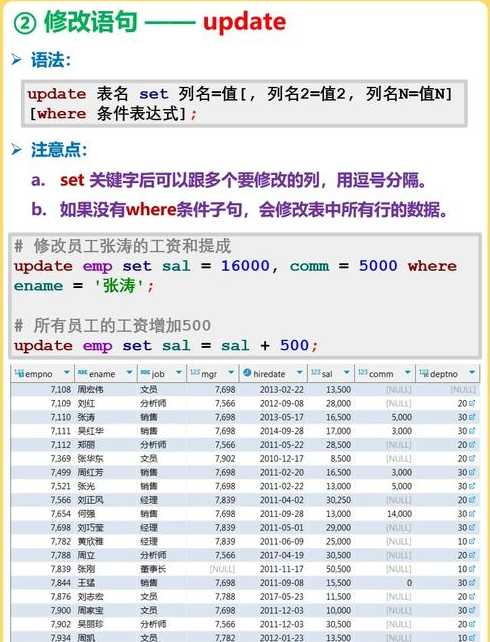The width and height of the screenshot is (490, 642).
Task: Open the deptno link icon in row 7,900
Action: 472,610
